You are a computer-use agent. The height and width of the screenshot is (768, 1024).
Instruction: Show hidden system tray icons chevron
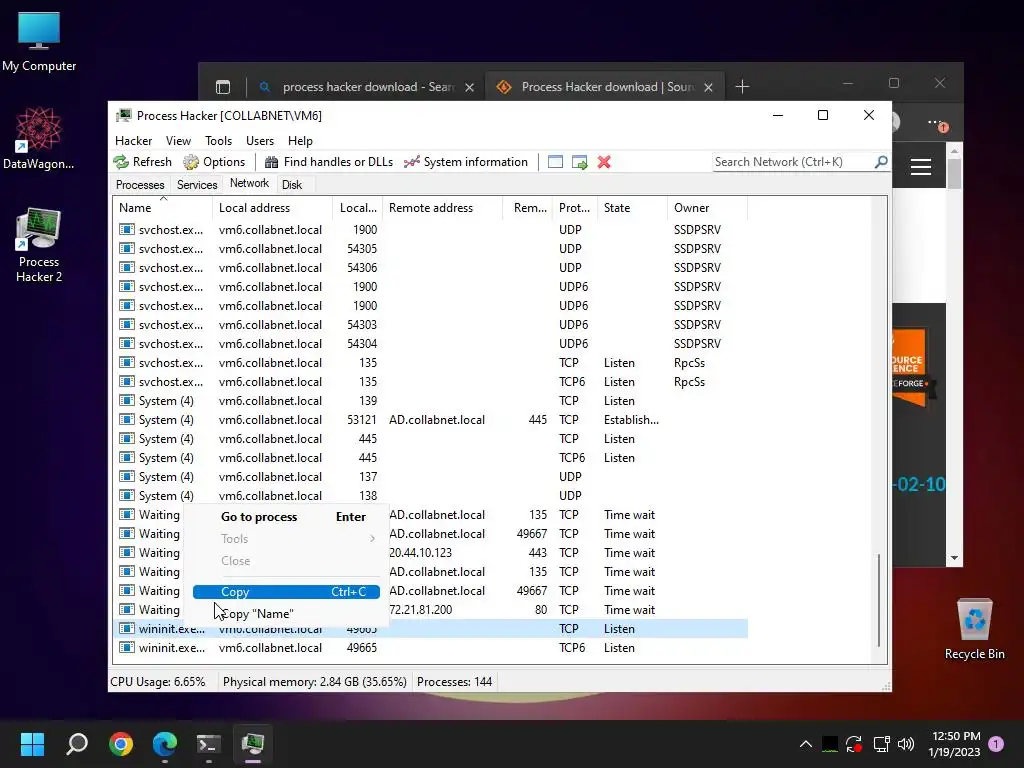pyautogui.click(x=805, y=744)
